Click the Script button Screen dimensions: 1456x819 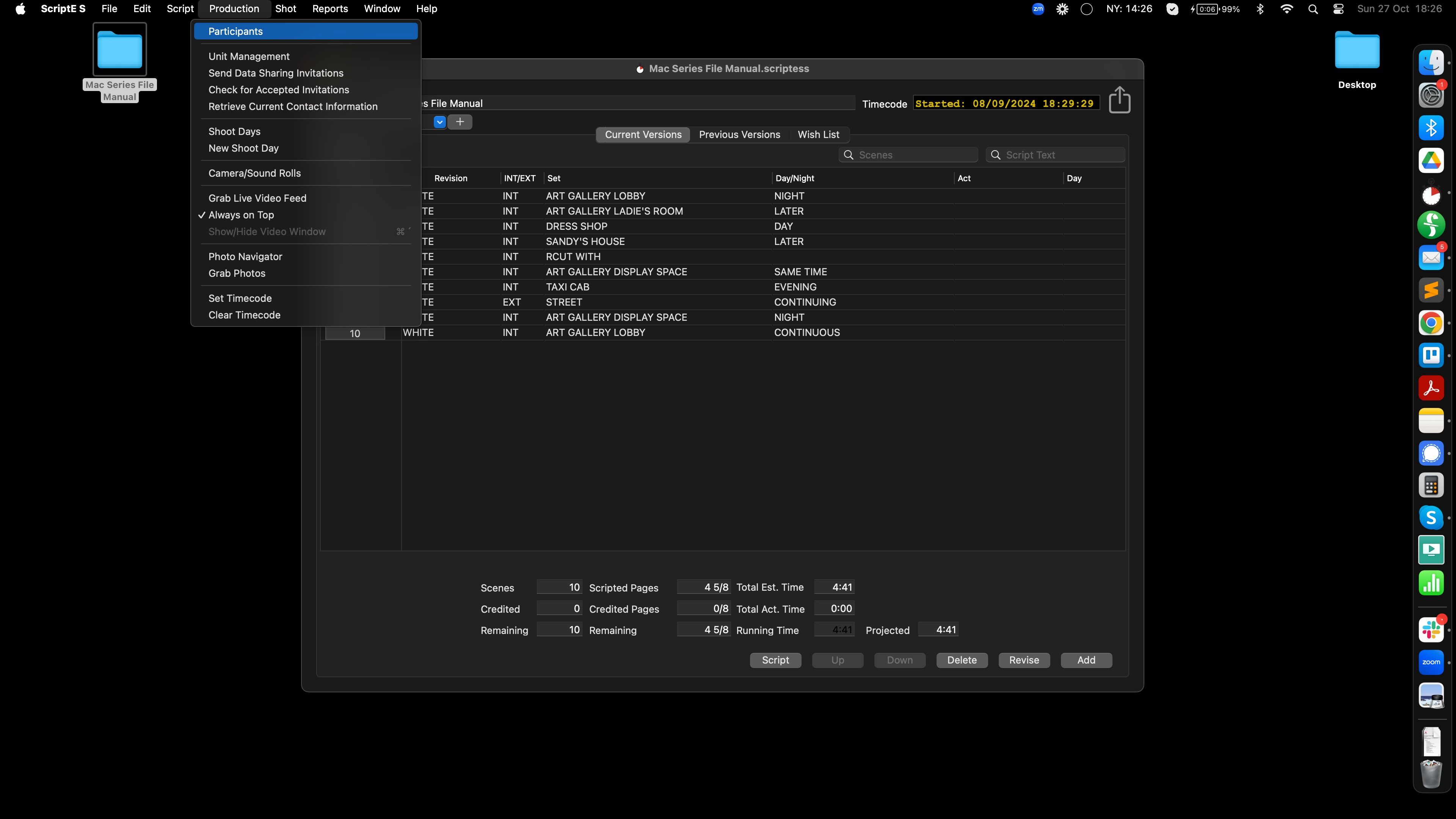pos(775,660)
